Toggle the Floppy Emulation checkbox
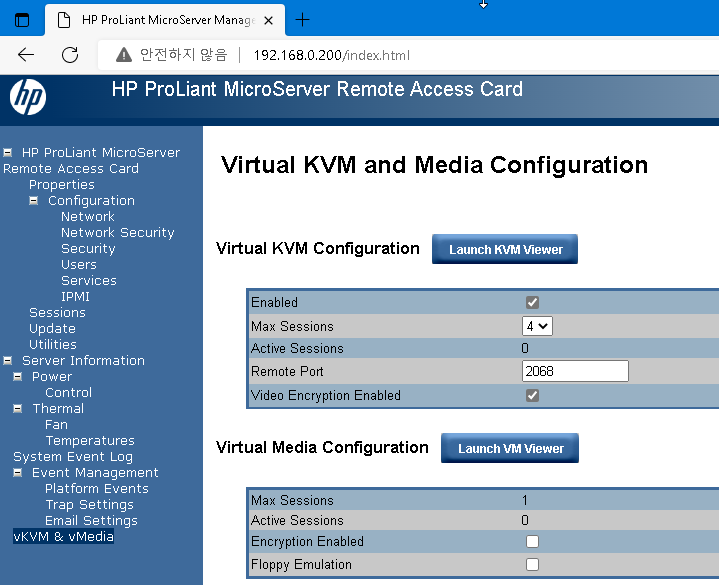Screen dimensions: 719x585 pyautogui.click(x=532, y=564)
